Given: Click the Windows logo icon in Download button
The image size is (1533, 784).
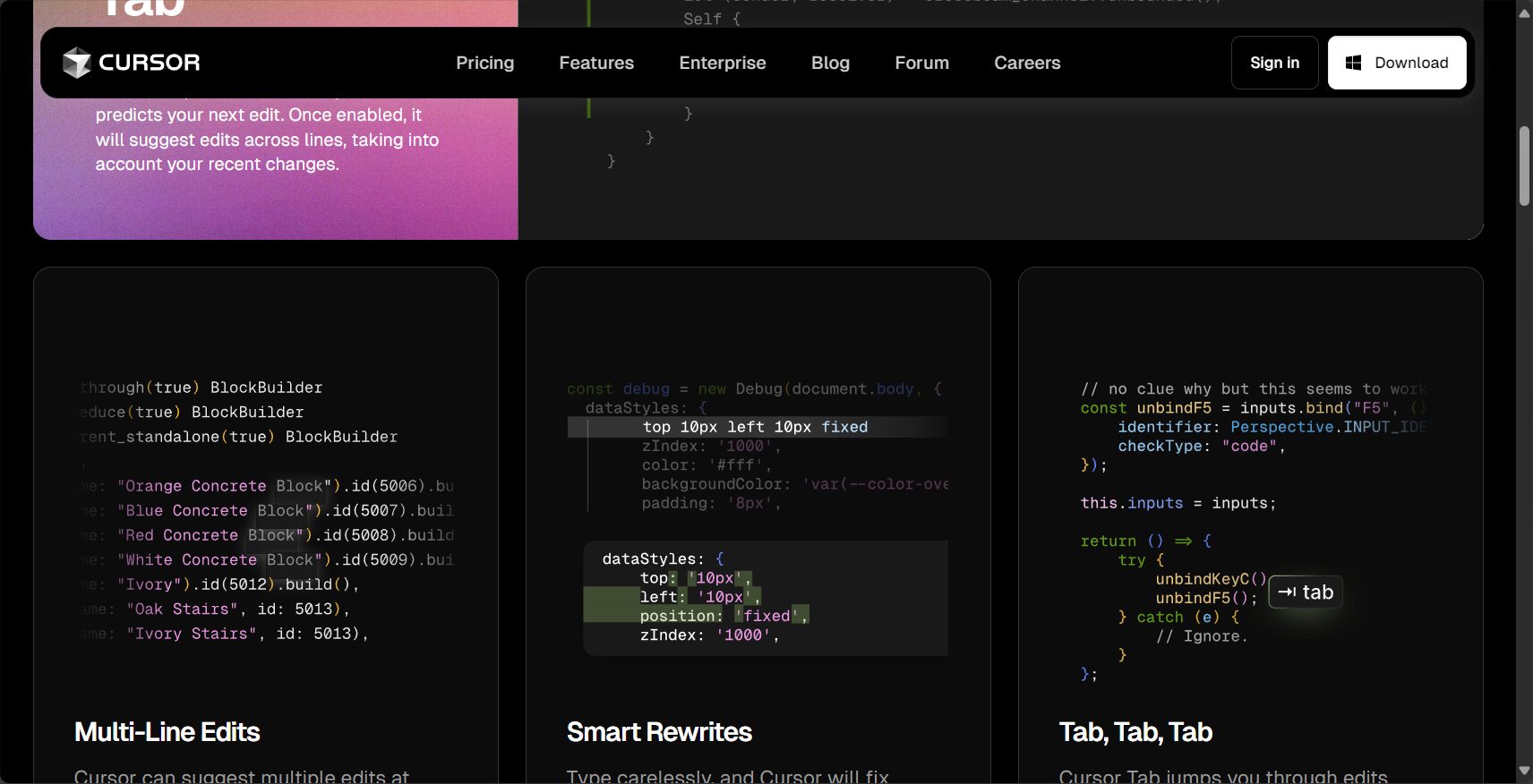Looking at the screenshot, I should (x=1354, y=63).
